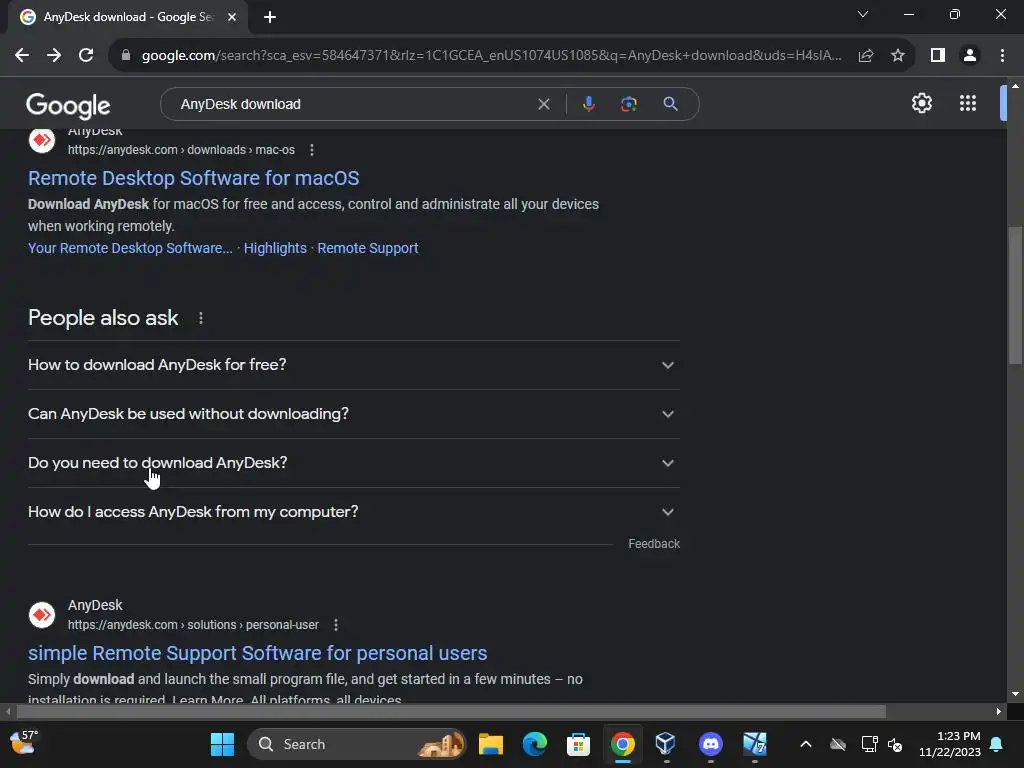
Task: Open People also ask options menu
Action: click(200, 318)
